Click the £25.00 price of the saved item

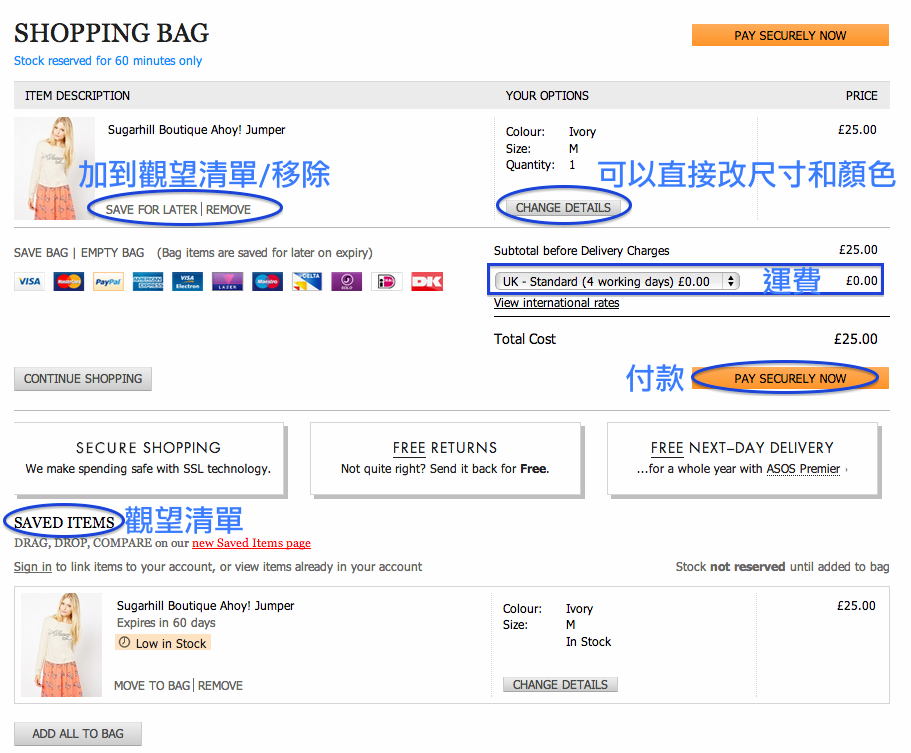856,605
